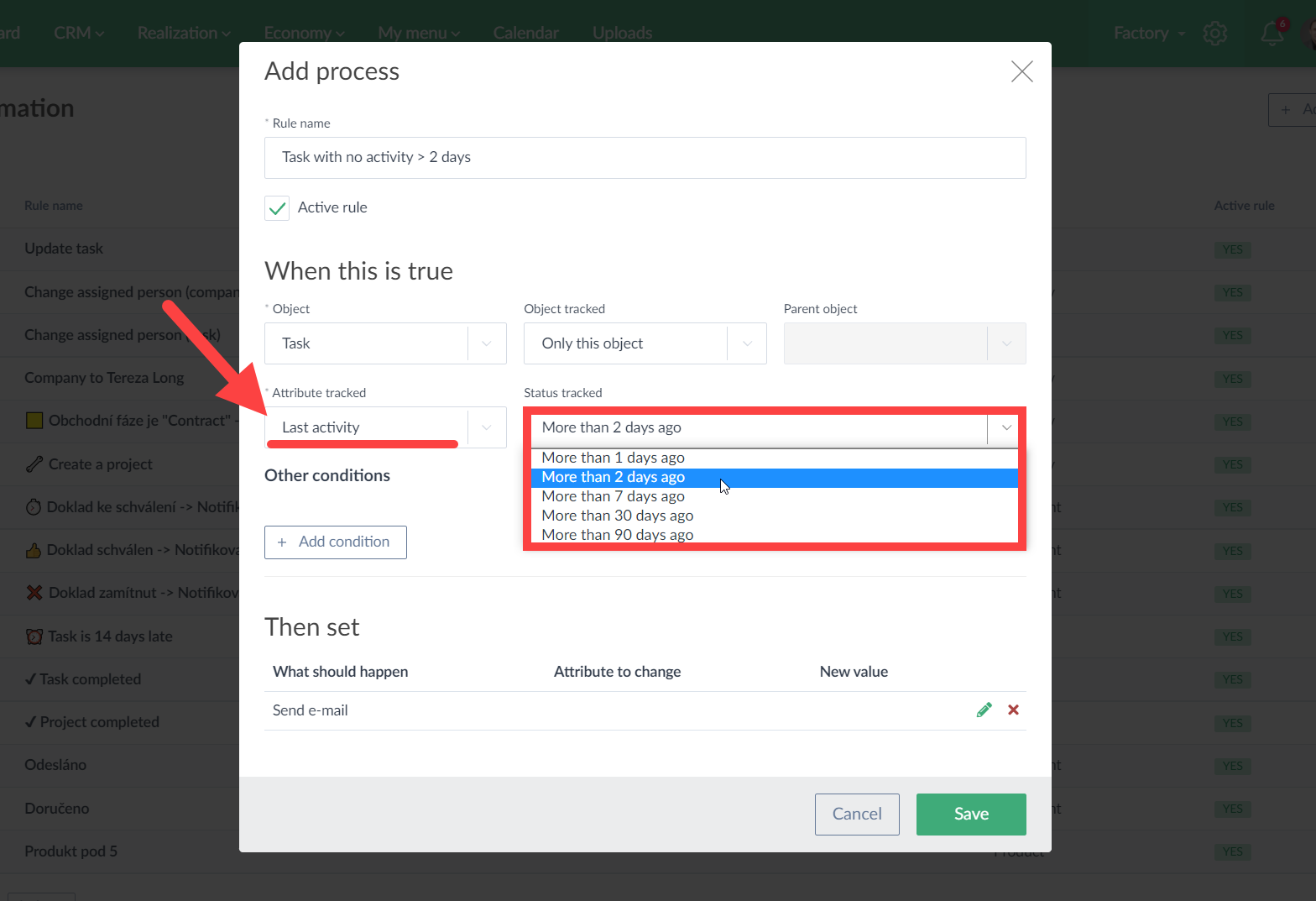This screenshot has width=1316, height=901.
Task: Open the Economy menu
Action: point(305,33)
